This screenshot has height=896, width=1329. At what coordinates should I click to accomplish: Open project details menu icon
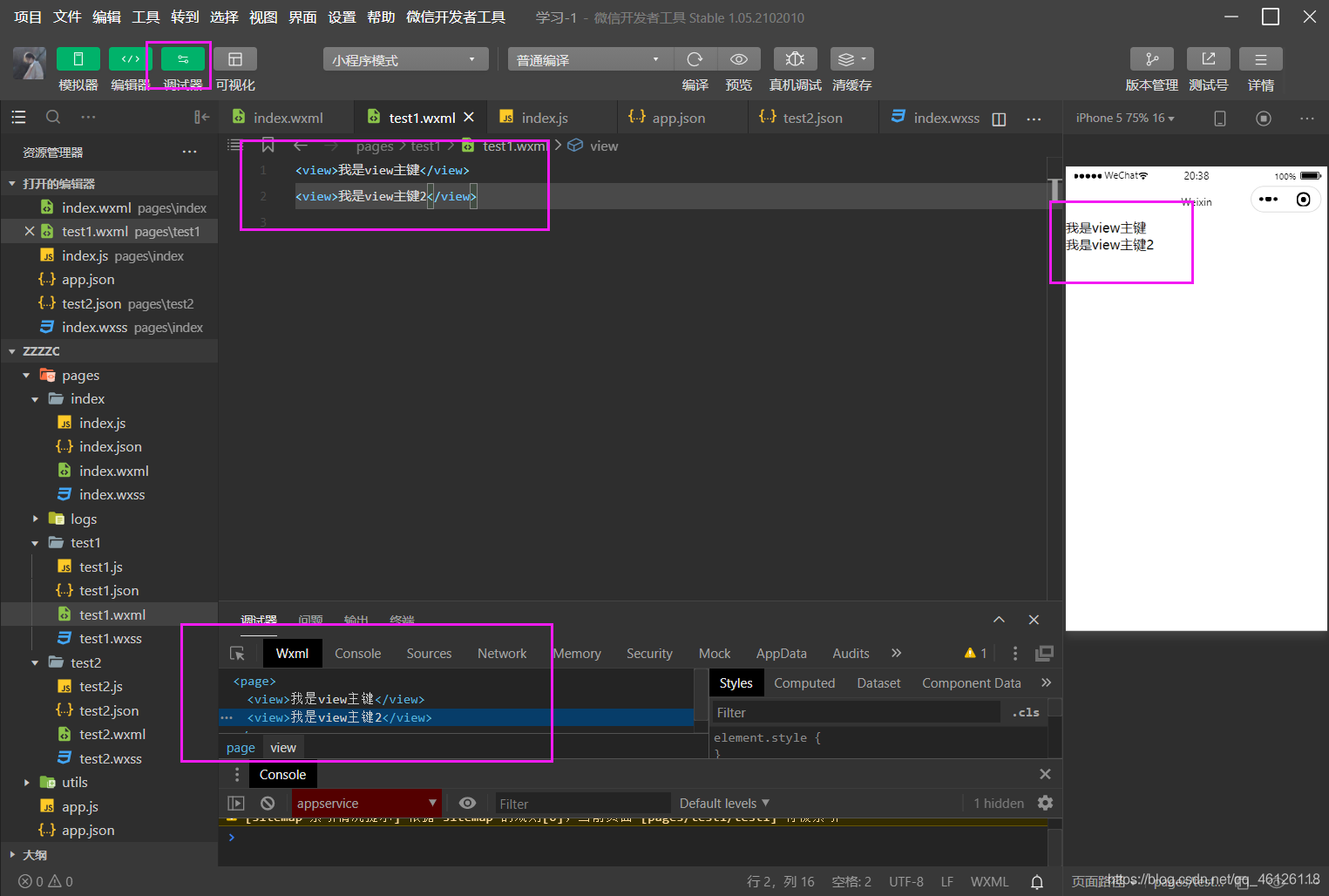[1260, 59]
